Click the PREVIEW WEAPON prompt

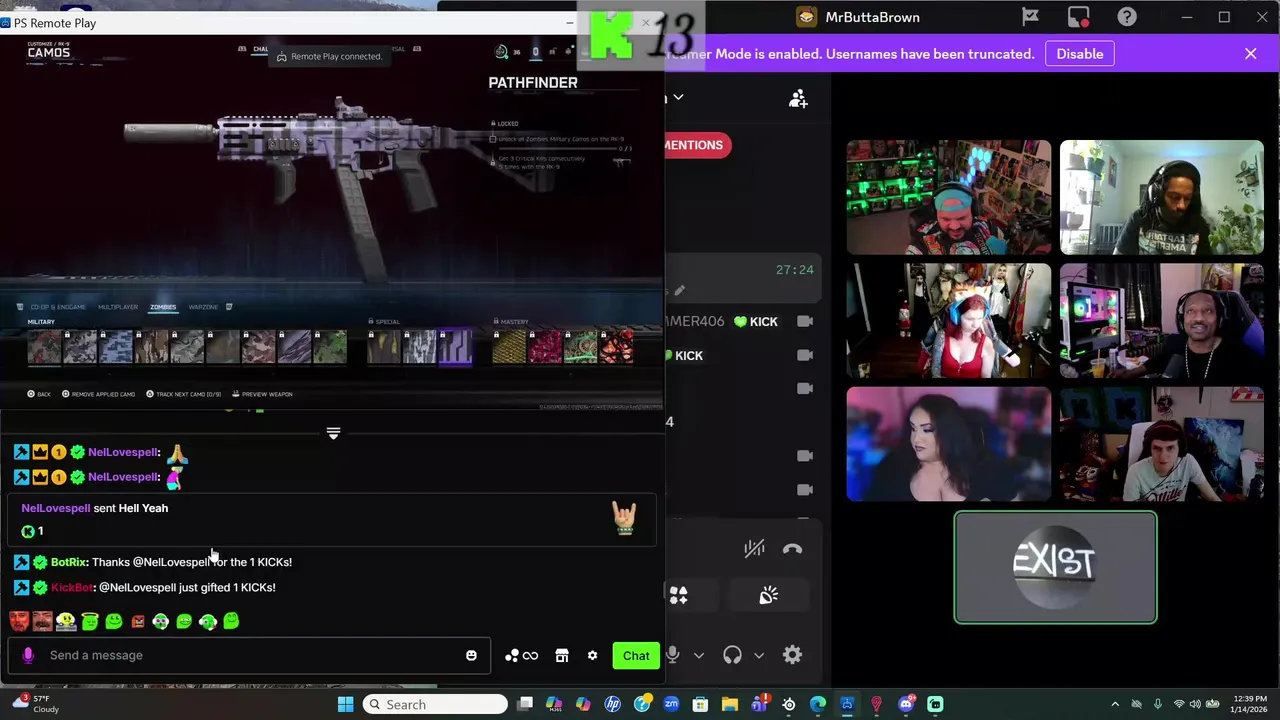click(x=262, y=394)
